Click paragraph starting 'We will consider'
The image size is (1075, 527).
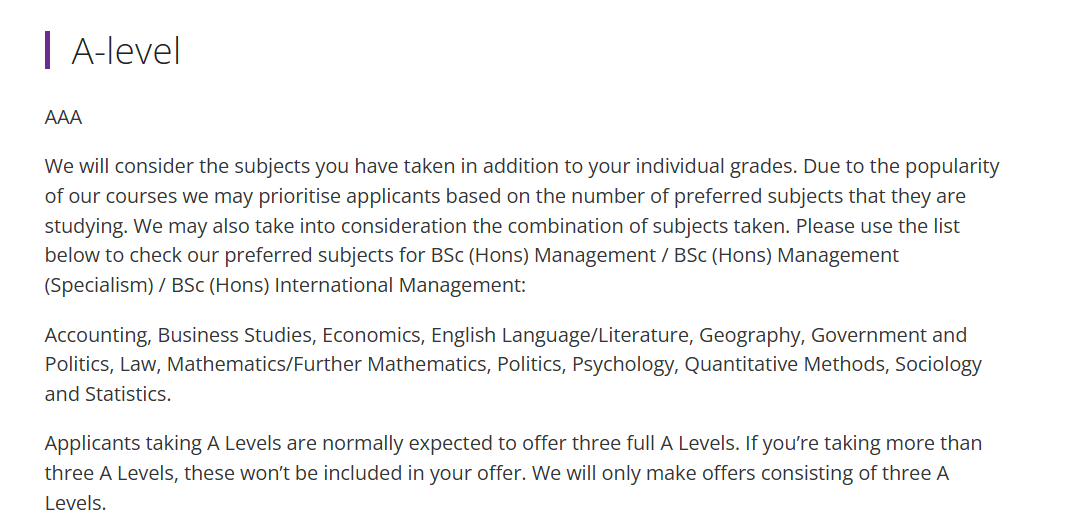pyautogui.click(x=522, y=225)
